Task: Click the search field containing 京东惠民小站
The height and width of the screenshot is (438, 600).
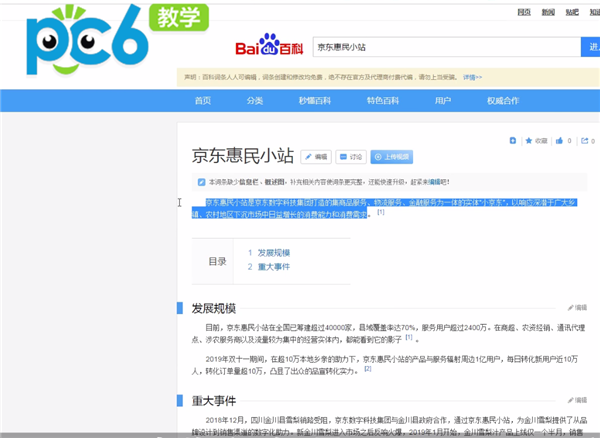Action: click(447, 47)
